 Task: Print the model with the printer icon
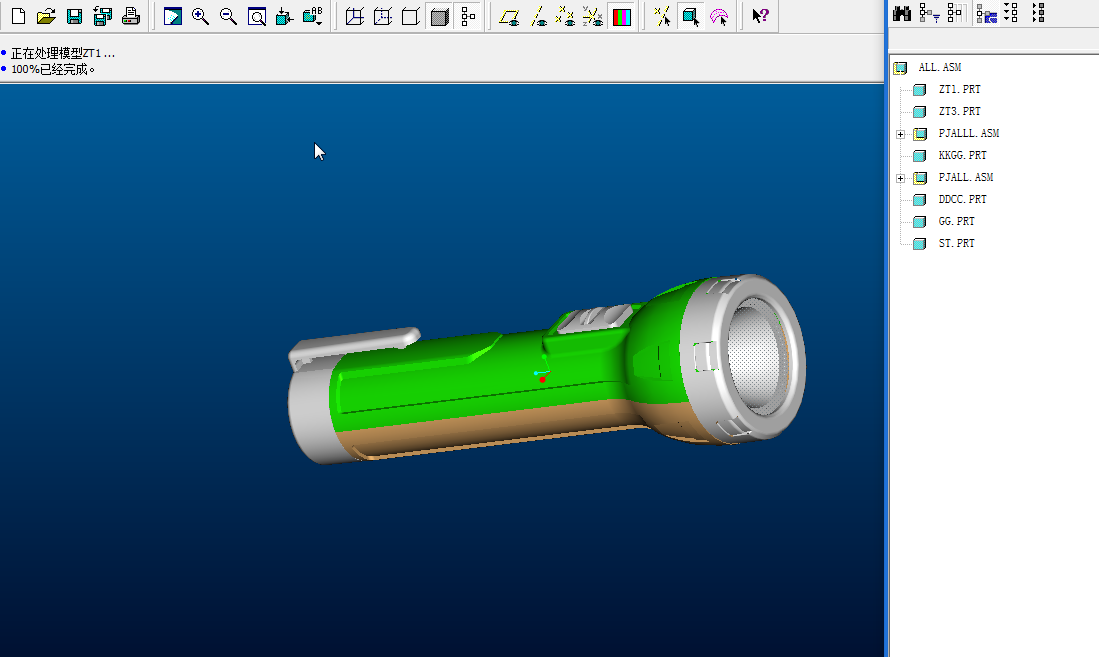131,16
